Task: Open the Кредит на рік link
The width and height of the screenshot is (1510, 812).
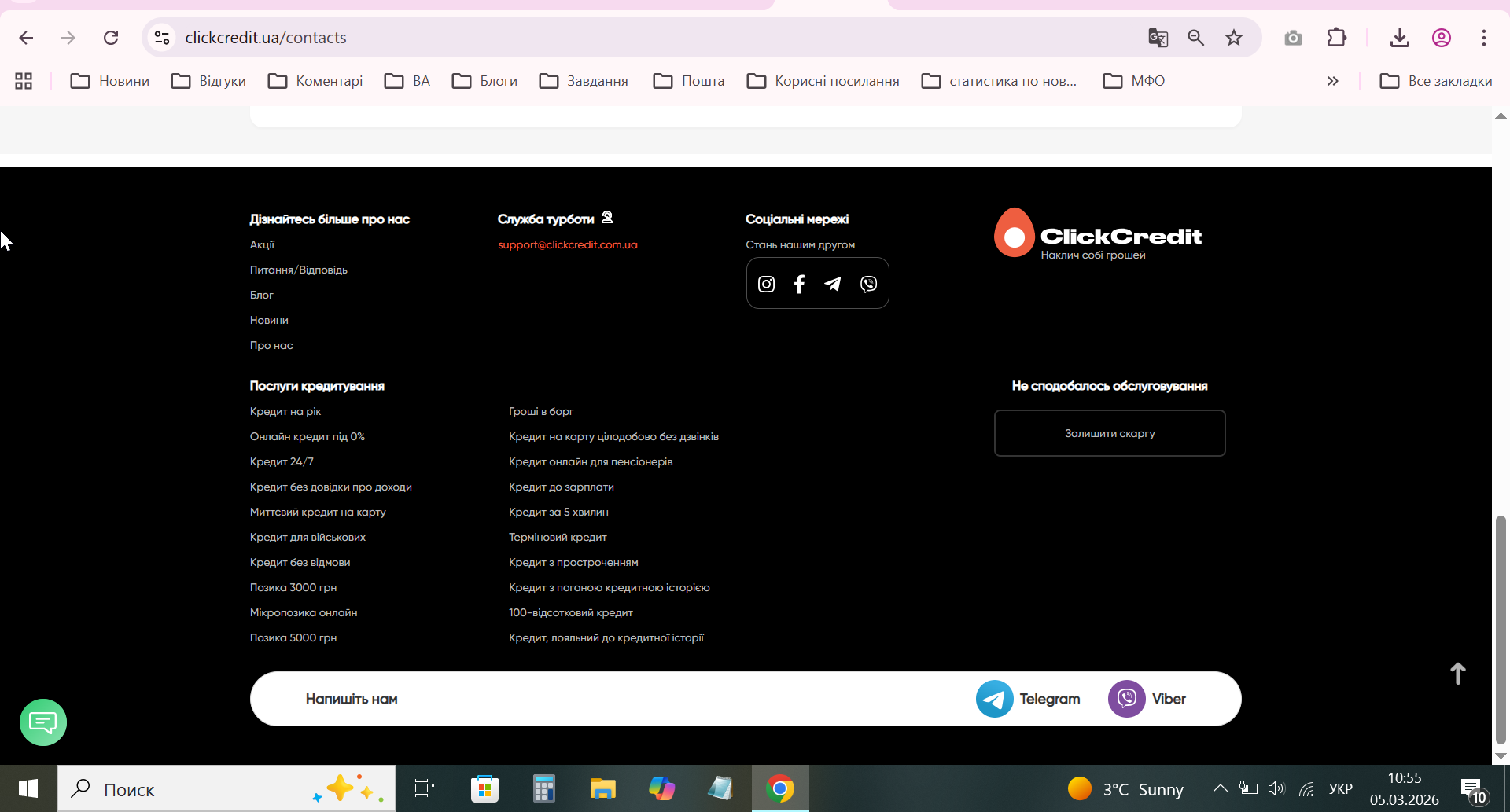Action: [x=285, y=411]
